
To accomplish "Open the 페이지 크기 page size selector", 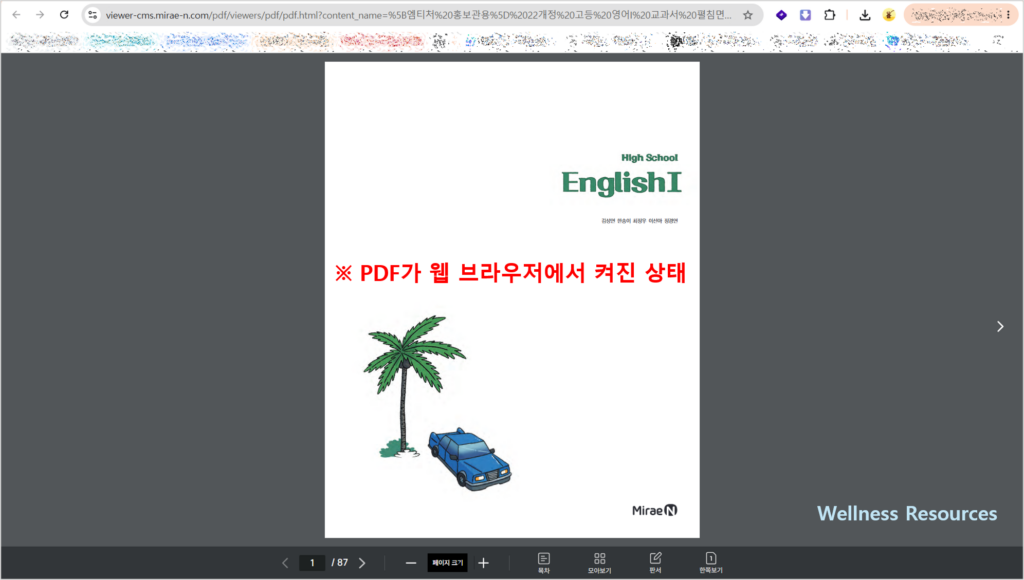I will pyautogui.click(x=447, y=562).
